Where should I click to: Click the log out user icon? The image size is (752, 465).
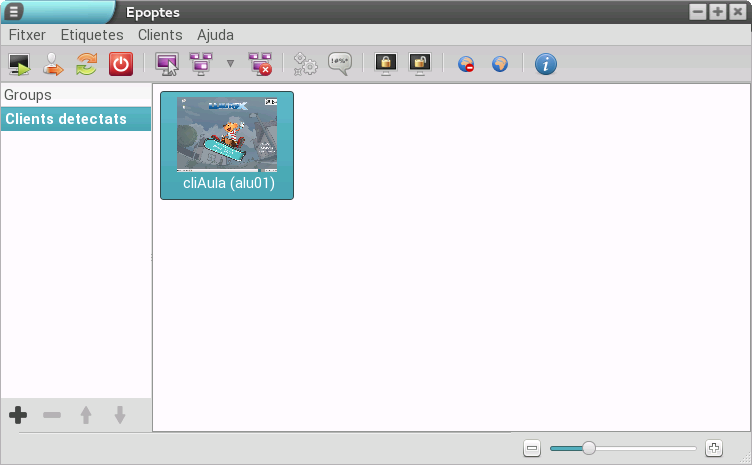tap(53, 64)
